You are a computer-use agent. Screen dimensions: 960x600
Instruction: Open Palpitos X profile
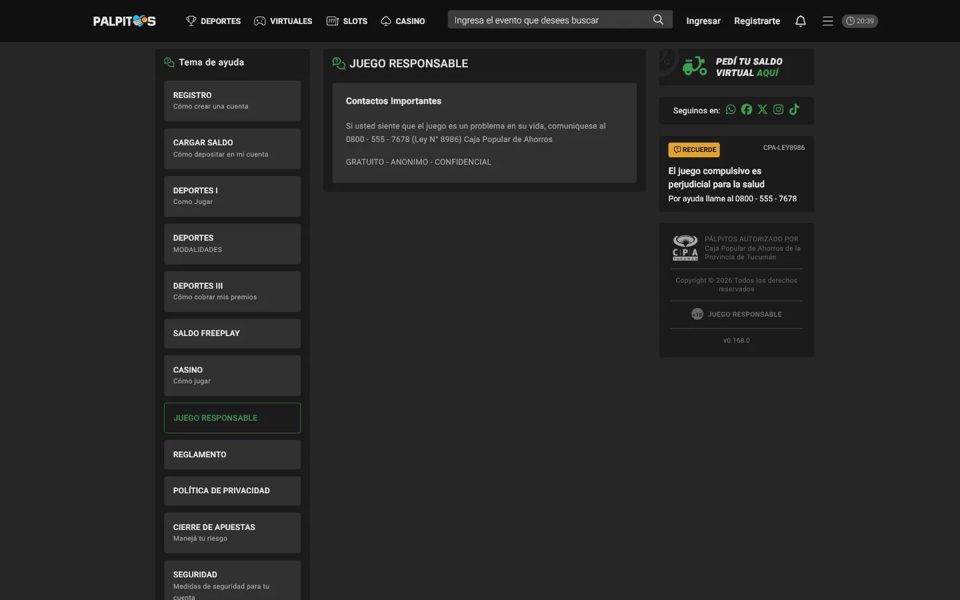(x=762, y=110)
